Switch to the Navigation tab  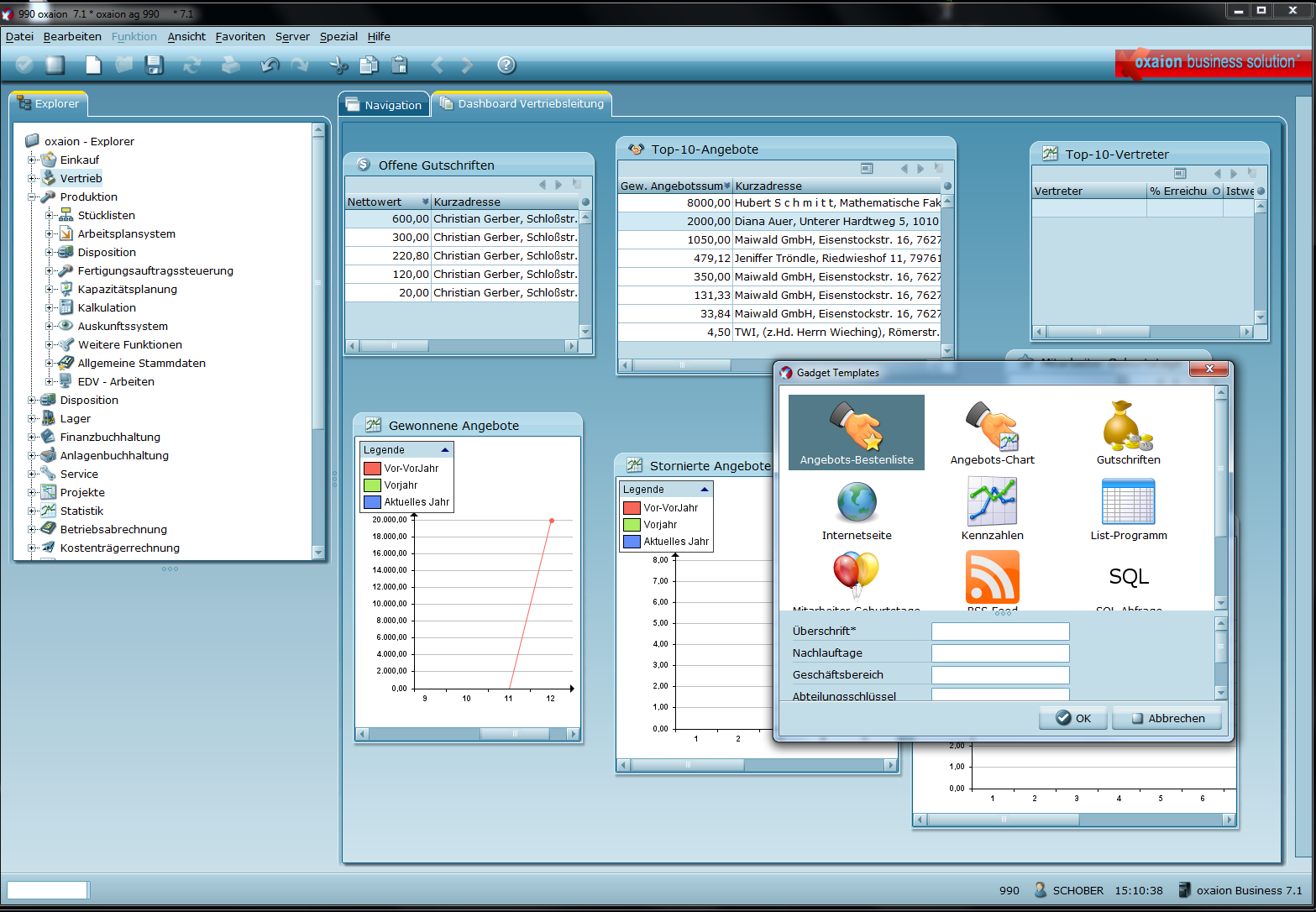(x=385, y=105)
